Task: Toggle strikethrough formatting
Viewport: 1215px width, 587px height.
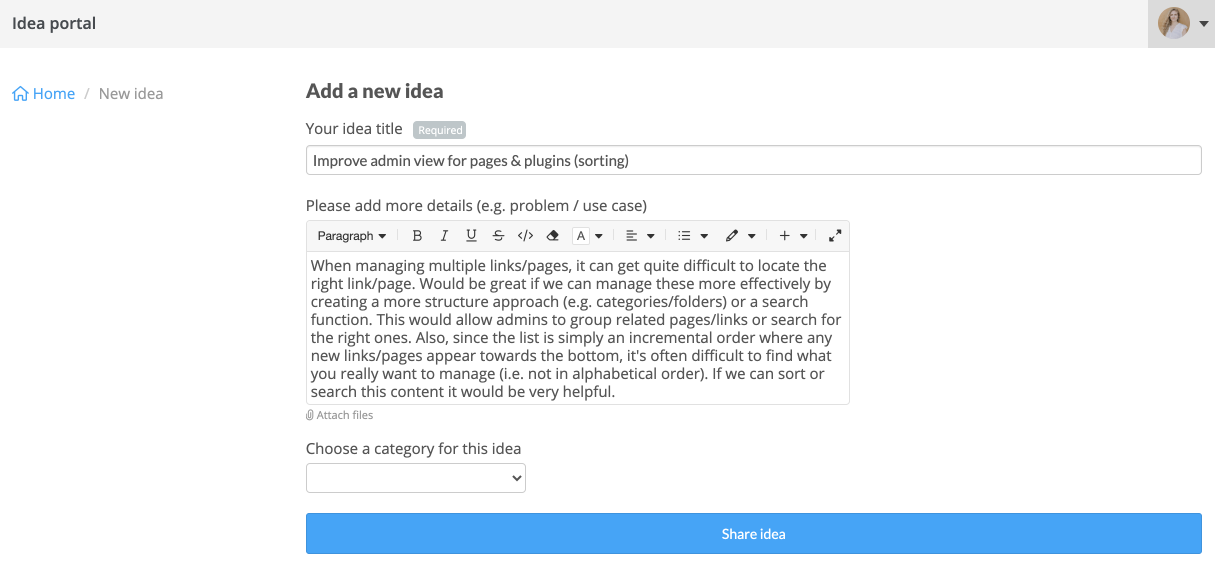Action: point(498,236)
